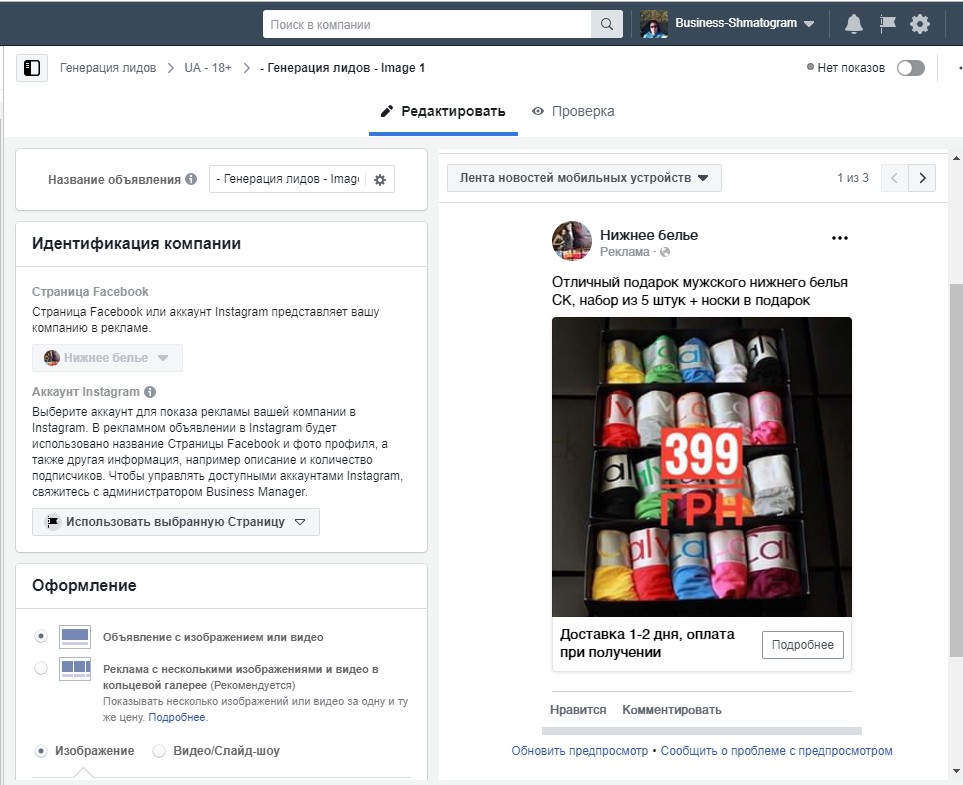Click the single image ad format icon
This screenshot has height=785, width=963.
pos(75,637)
